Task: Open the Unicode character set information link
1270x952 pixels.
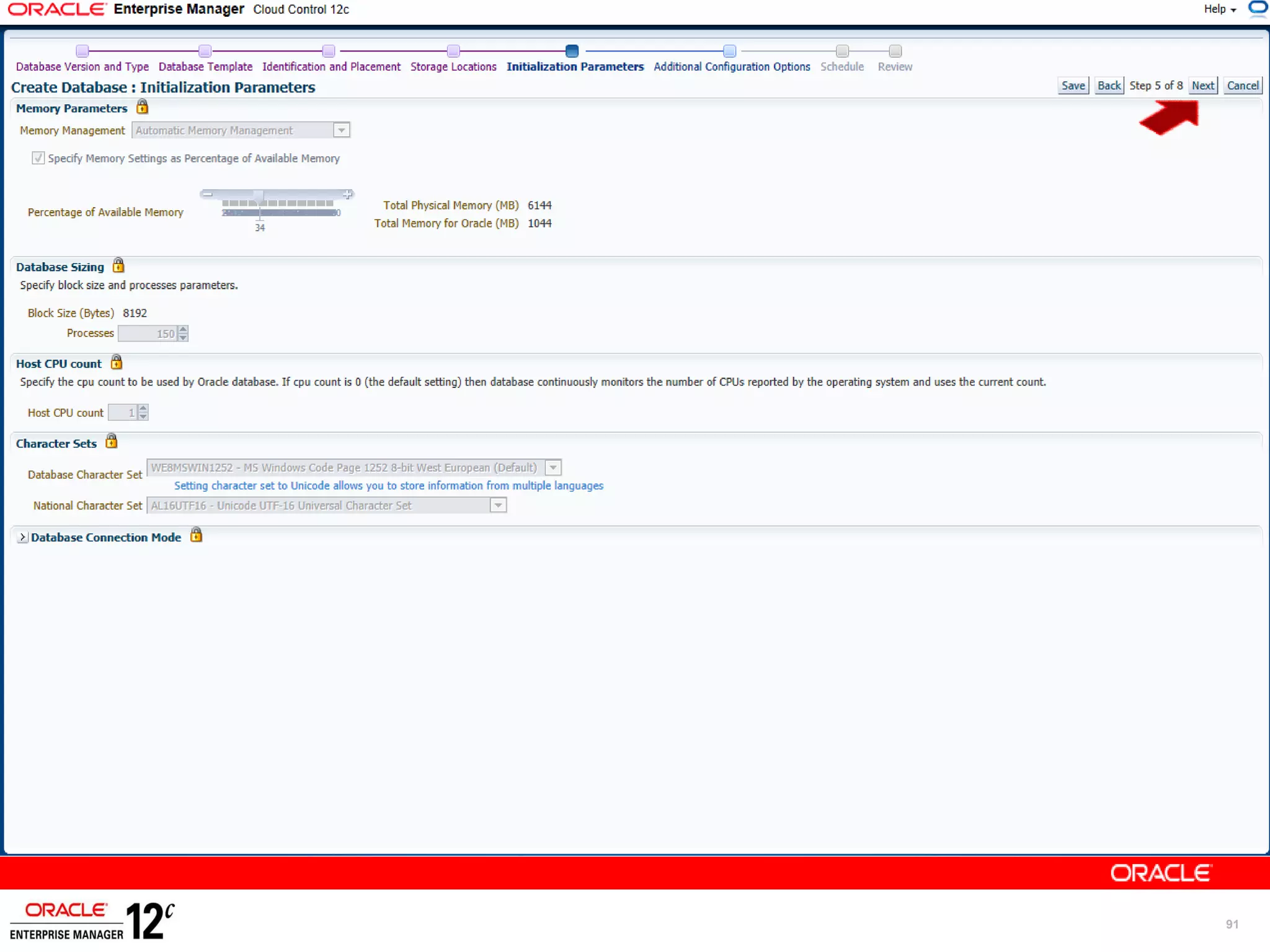Action: tap(388, 486)
